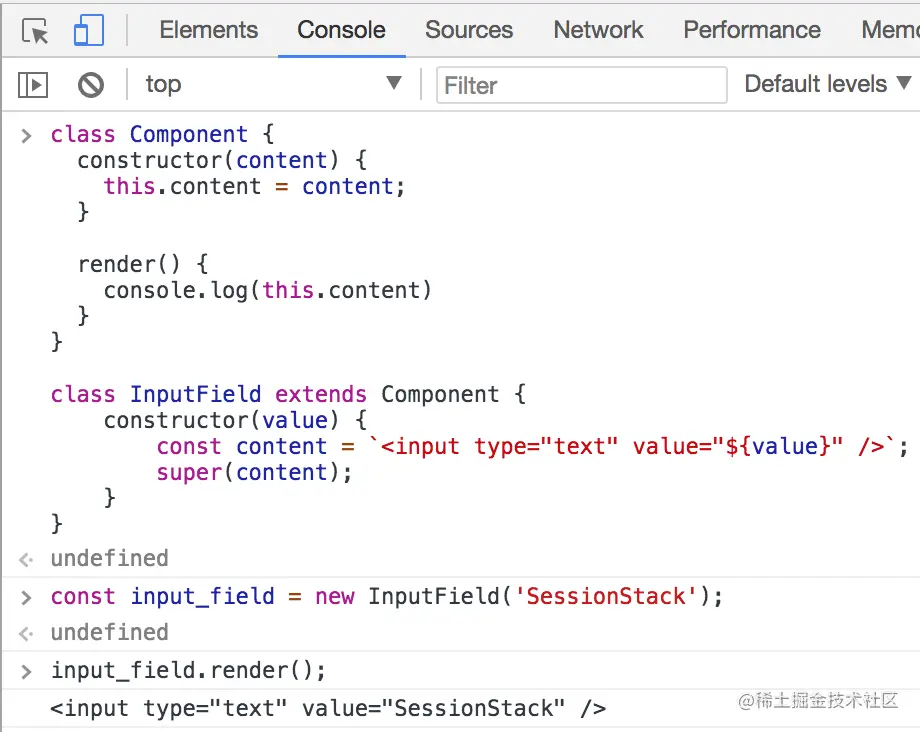Open the Performance tab

coord(752,30)
